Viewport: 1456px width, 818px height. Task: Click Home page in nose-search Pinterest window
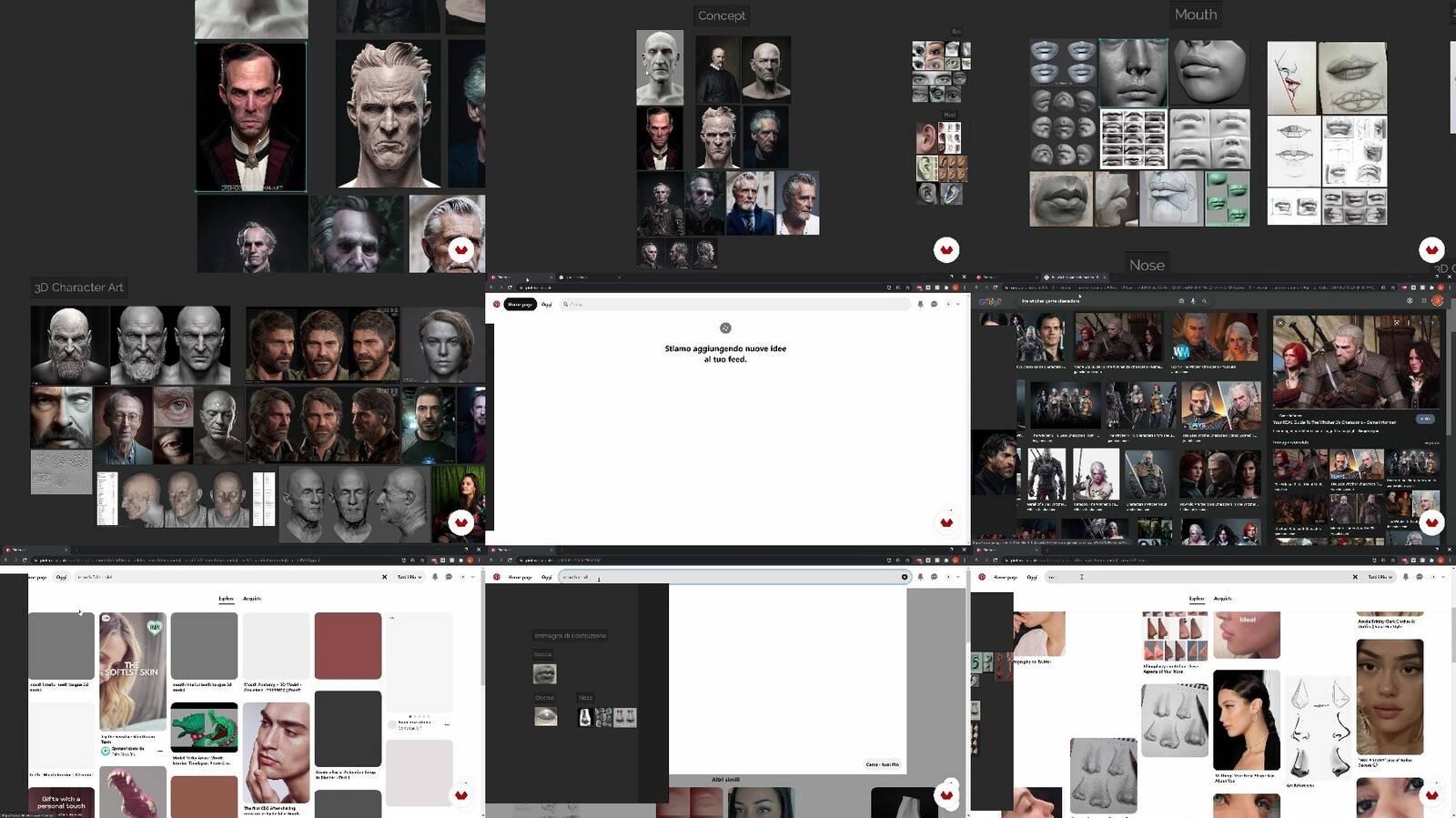click(1005, 577)
